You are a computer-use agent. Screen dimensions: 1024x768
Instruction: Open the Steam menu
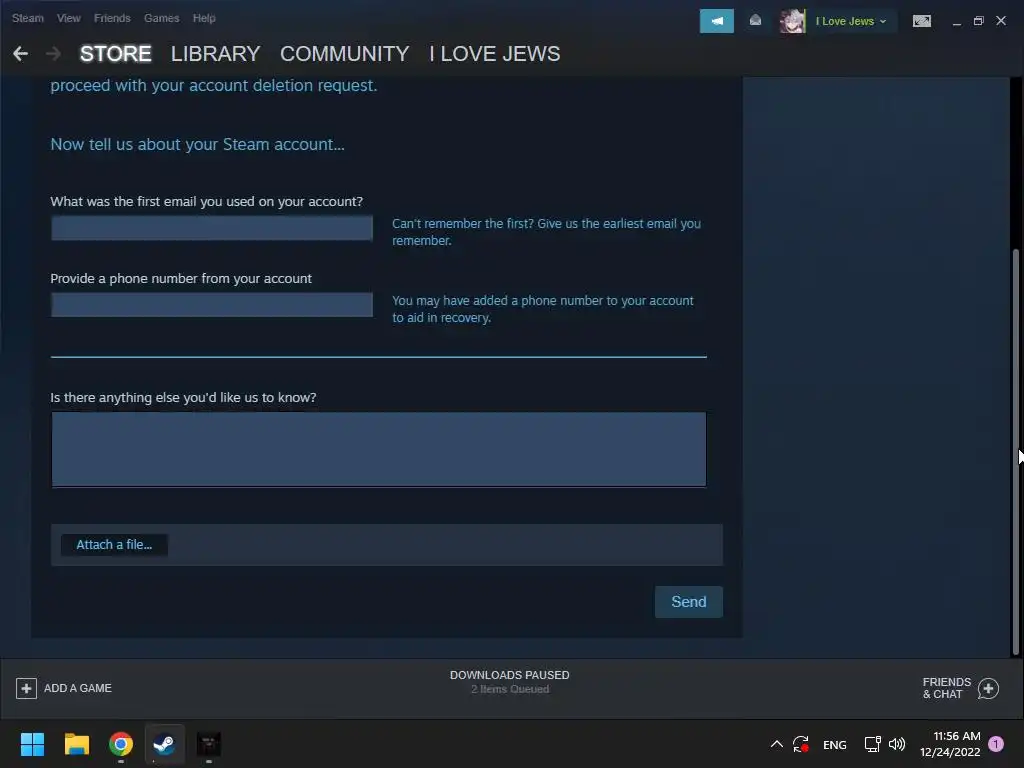[x=27, y=18]
